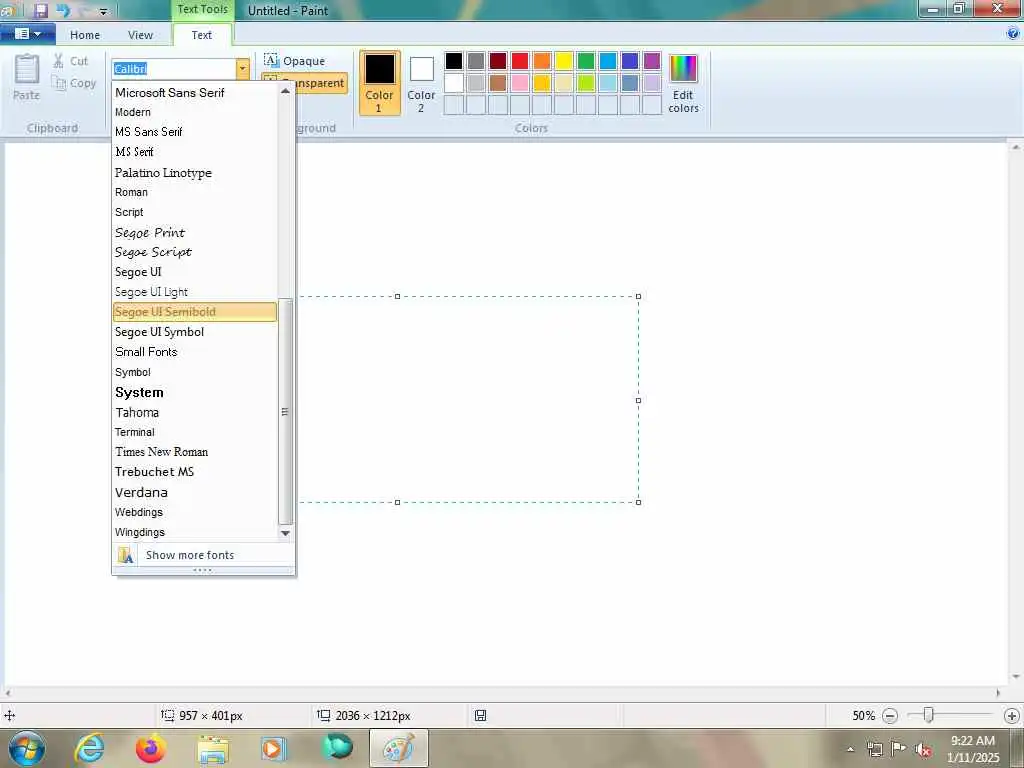Pick yellow color swatch
The height and width of the screenshot is (768, 1024).
[564, 61]
